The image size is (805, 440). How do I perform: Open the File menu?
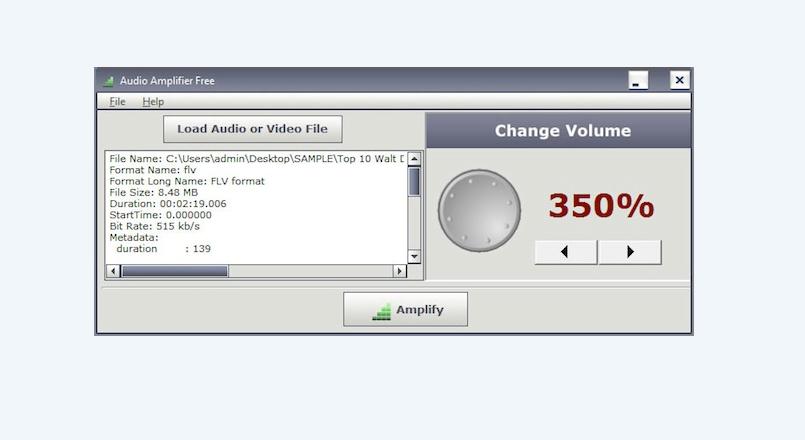point(117,101)
